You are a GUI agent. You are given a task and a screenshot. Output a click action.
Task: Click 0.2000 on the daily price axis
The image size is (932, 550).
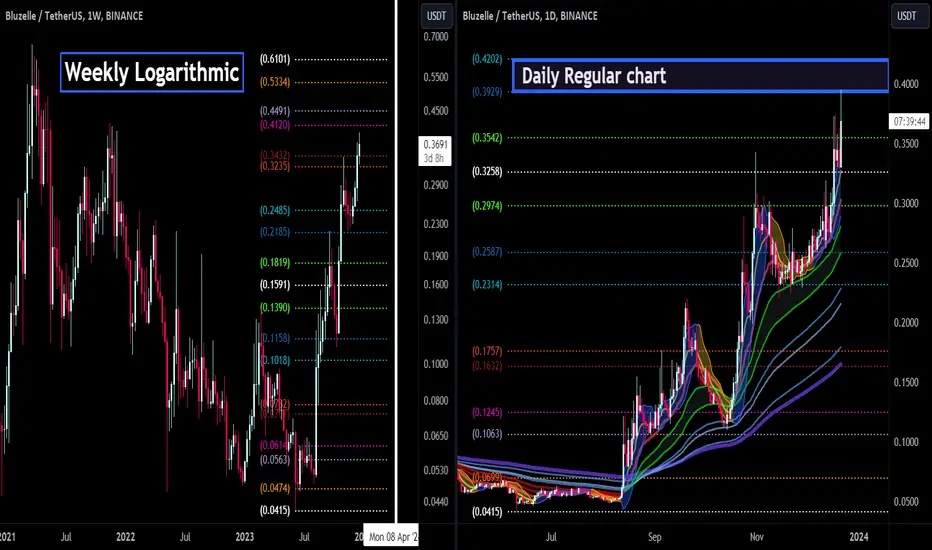pyautogui.click(x=906, y=323)
